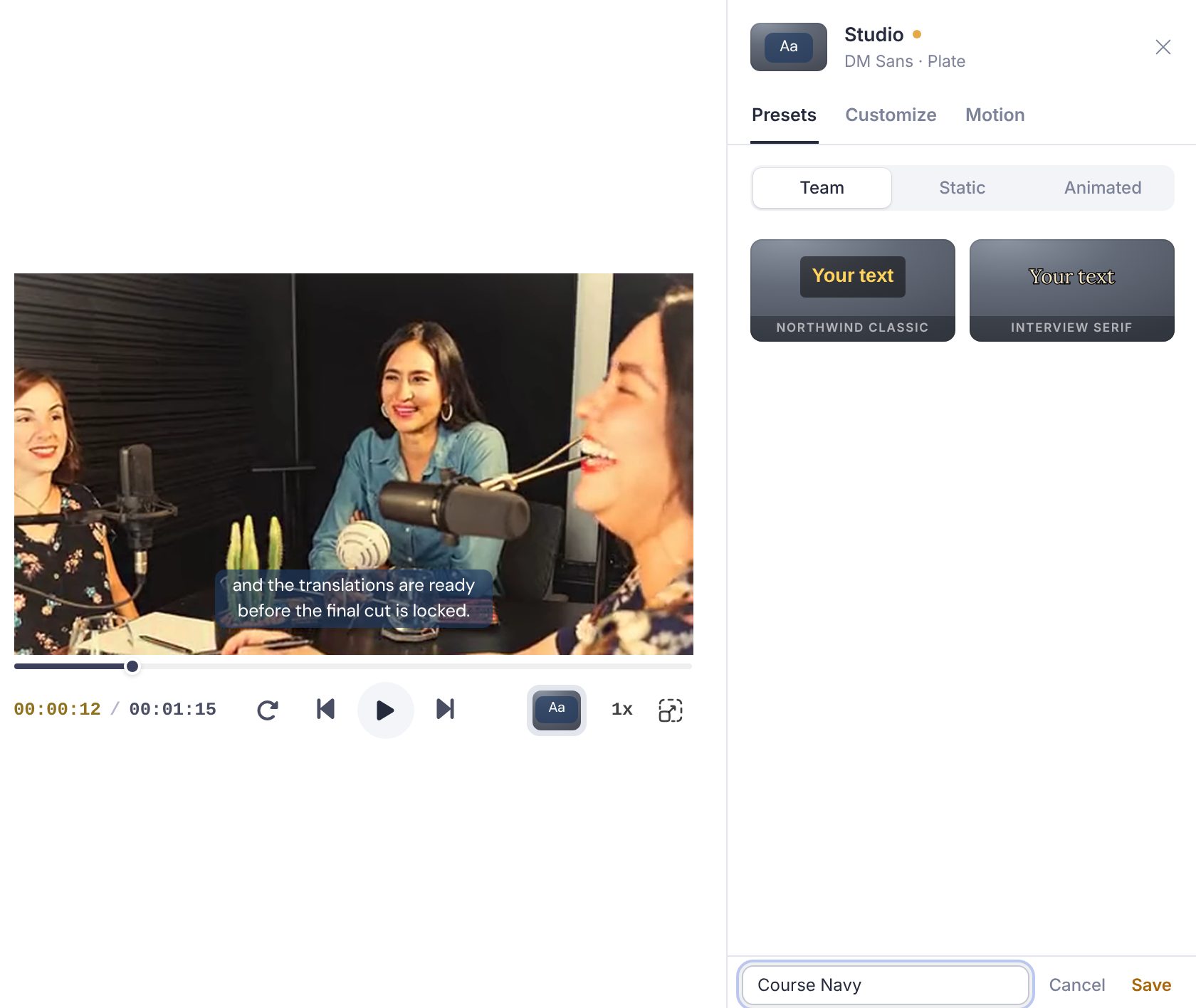Select the Static preset filter
This screenshot has height=1008, width=1196.
pos(962,188)
